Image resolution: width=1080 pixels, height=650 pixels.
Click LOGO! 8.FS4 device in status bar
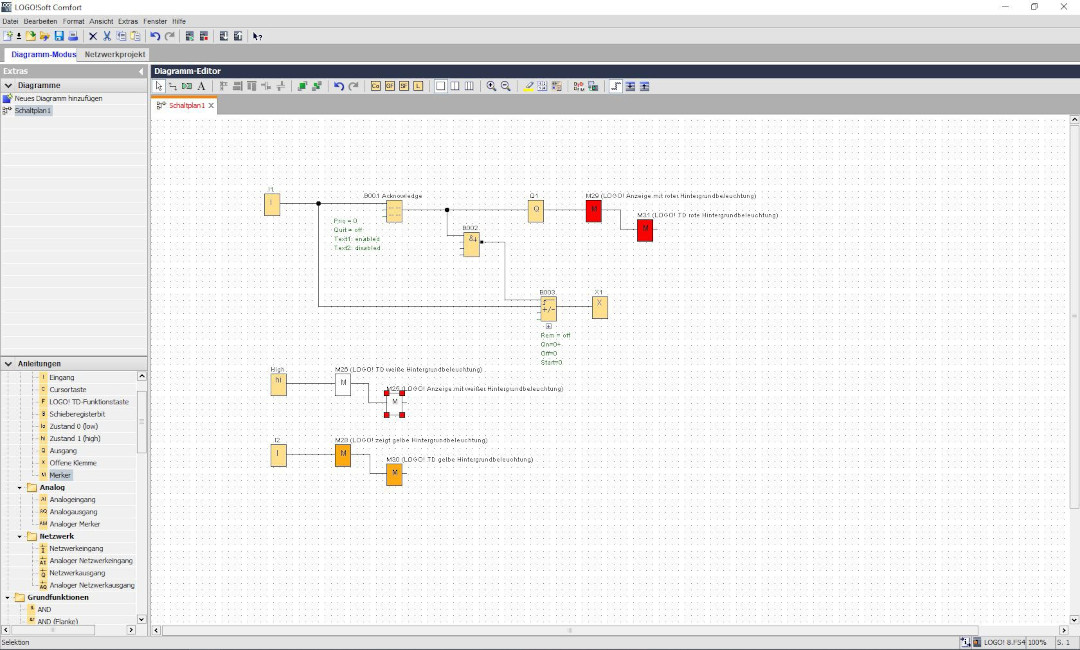point(1004,642)
